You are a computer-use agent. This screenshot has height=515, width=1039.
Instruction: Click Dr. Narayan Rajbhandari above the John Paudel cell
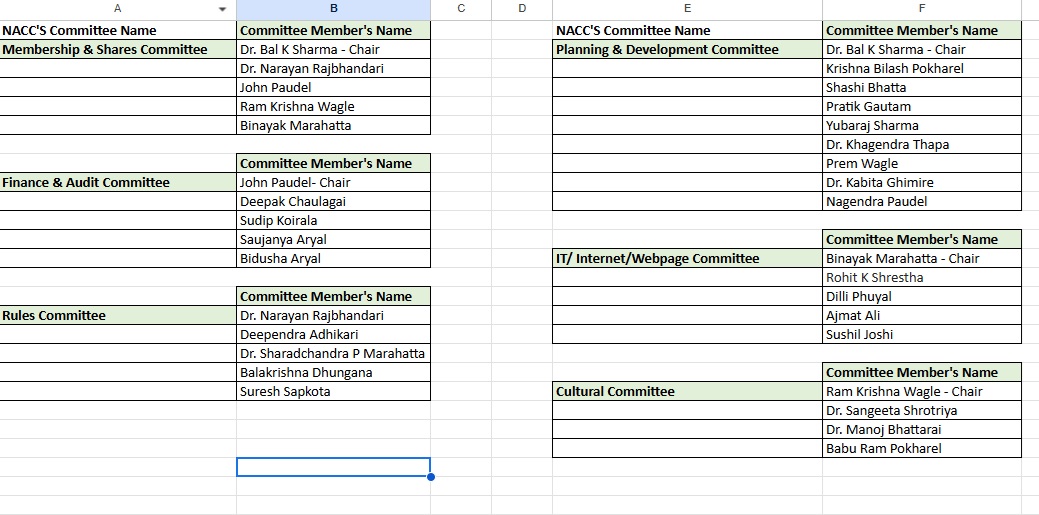tap(333, 68)
